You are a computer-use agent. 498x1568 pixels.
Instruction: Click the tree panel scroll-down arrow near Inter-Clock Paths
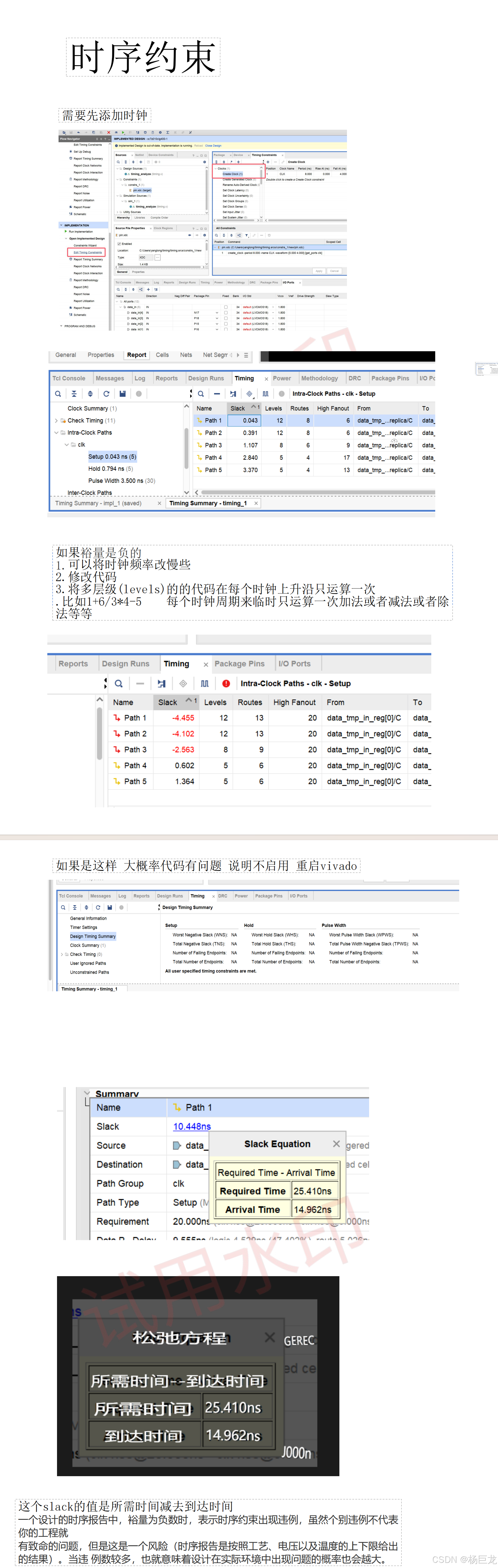[x=186, y=492]
